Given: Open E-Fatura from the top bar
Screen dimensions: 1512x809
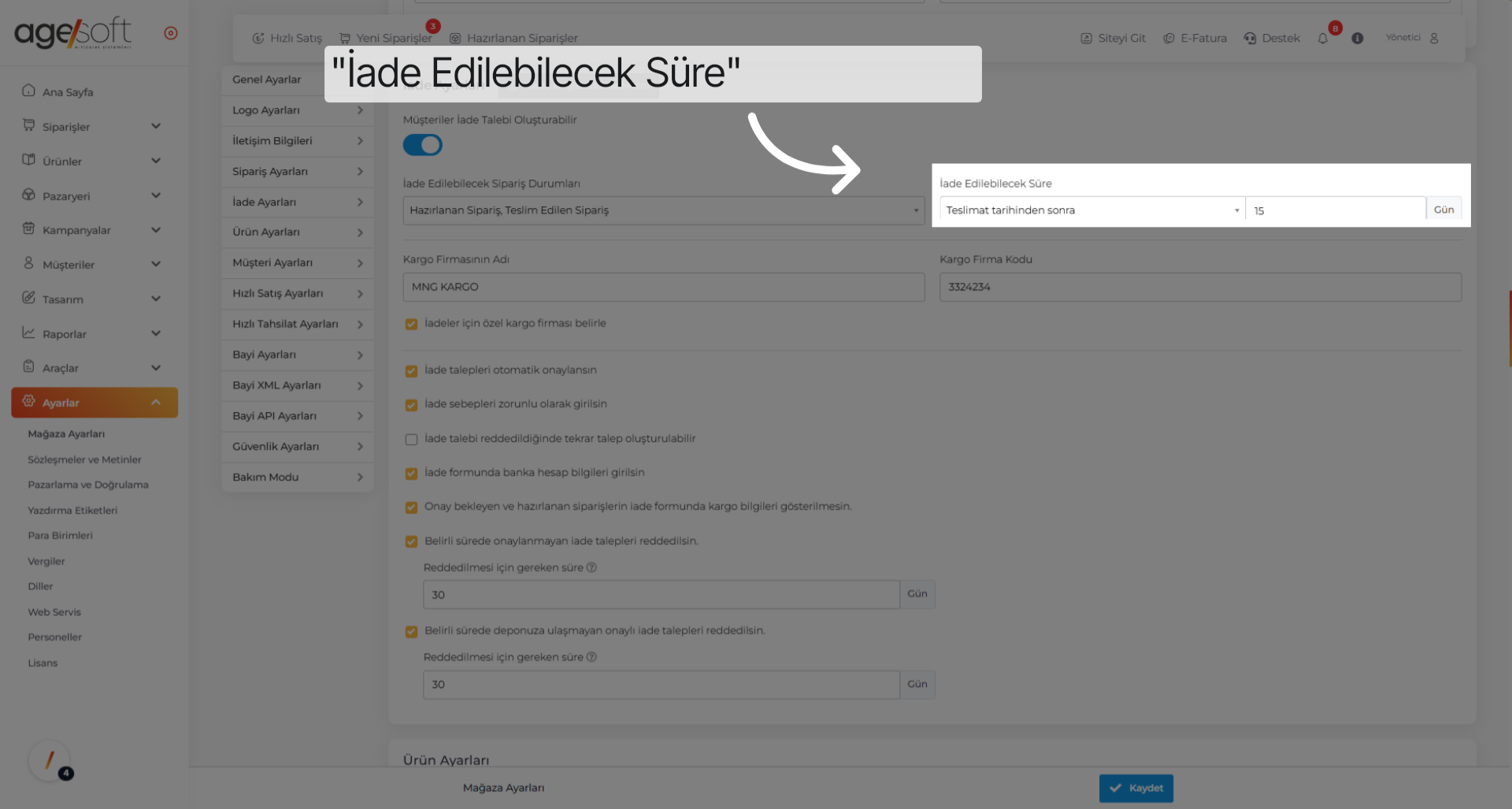Looking at the screenshot, I should (x=1195, y=38).
